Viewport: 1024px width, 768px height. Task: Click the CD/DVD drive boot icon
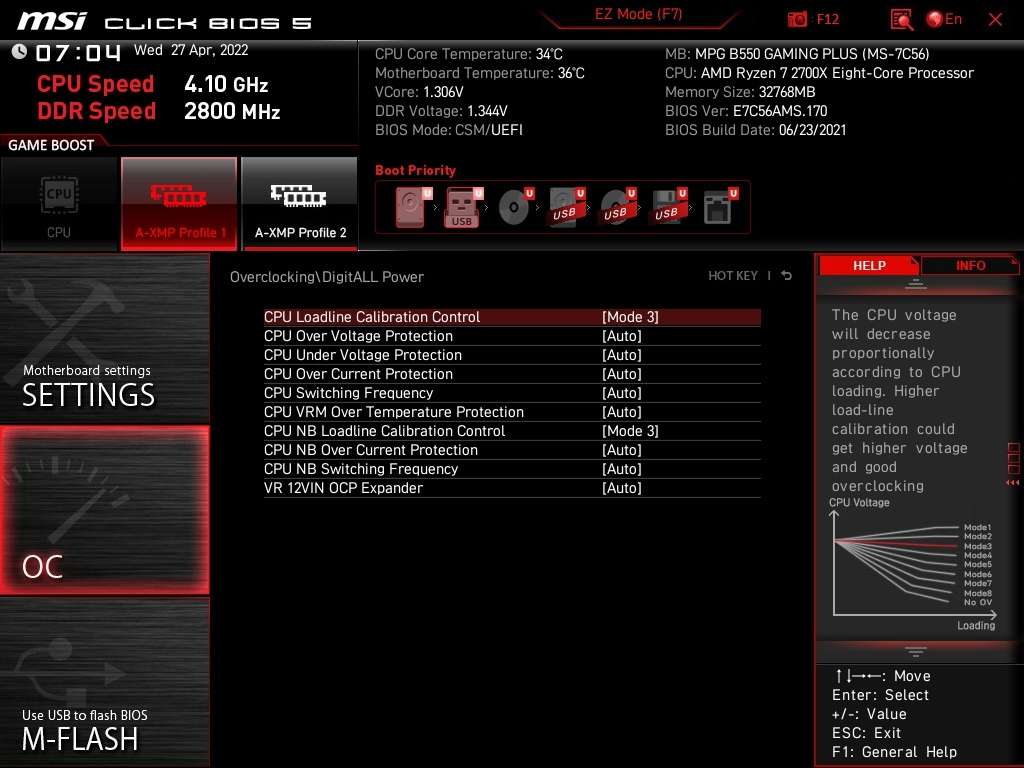514,208
